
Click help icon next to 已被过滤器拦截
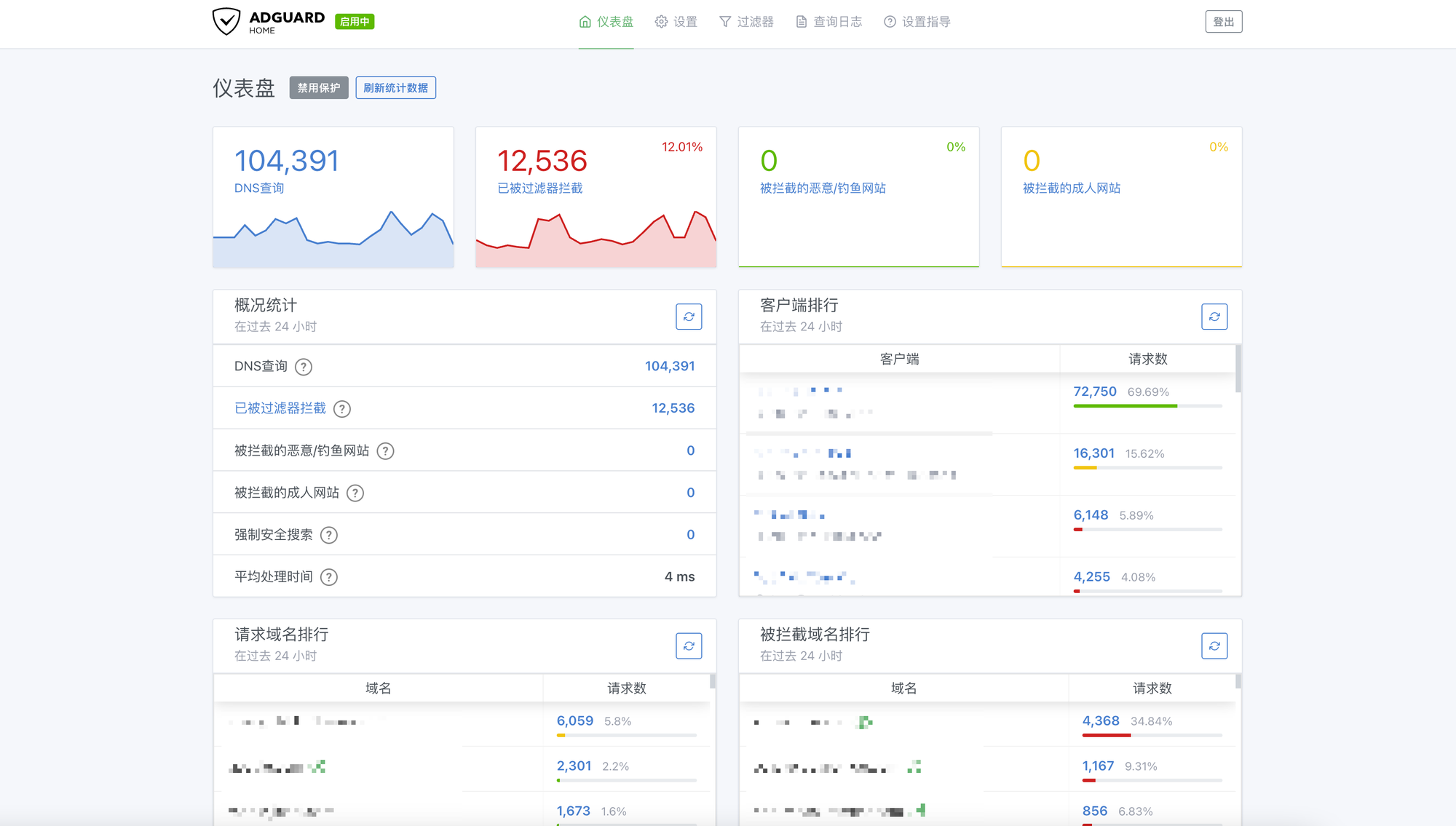[342, 409]
